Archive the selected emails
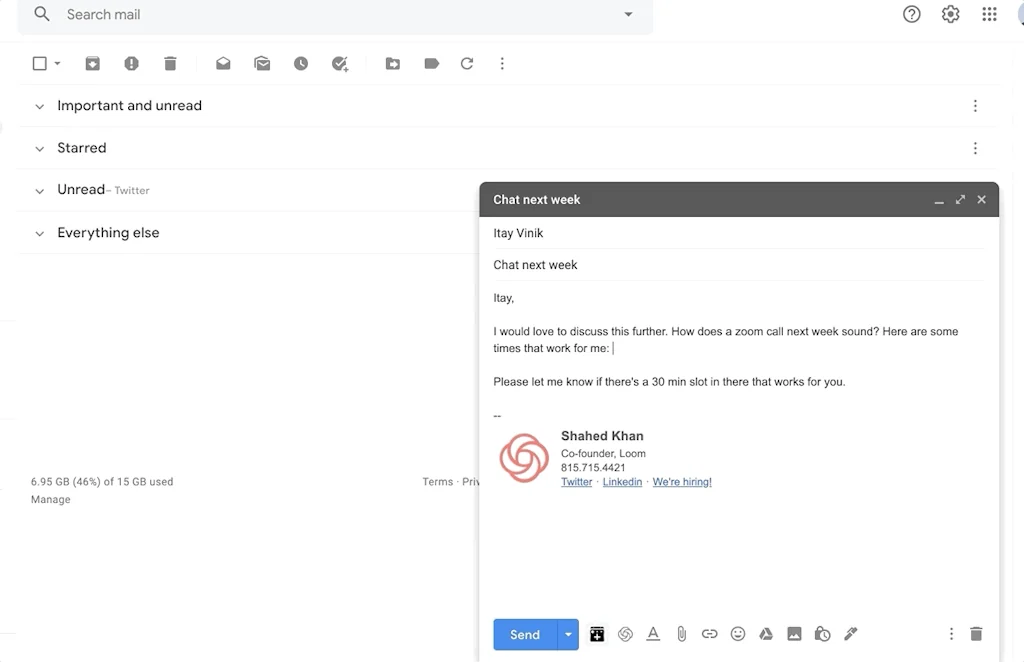The width and height of the screenshot is (1024, 662). tap(92, 63)
